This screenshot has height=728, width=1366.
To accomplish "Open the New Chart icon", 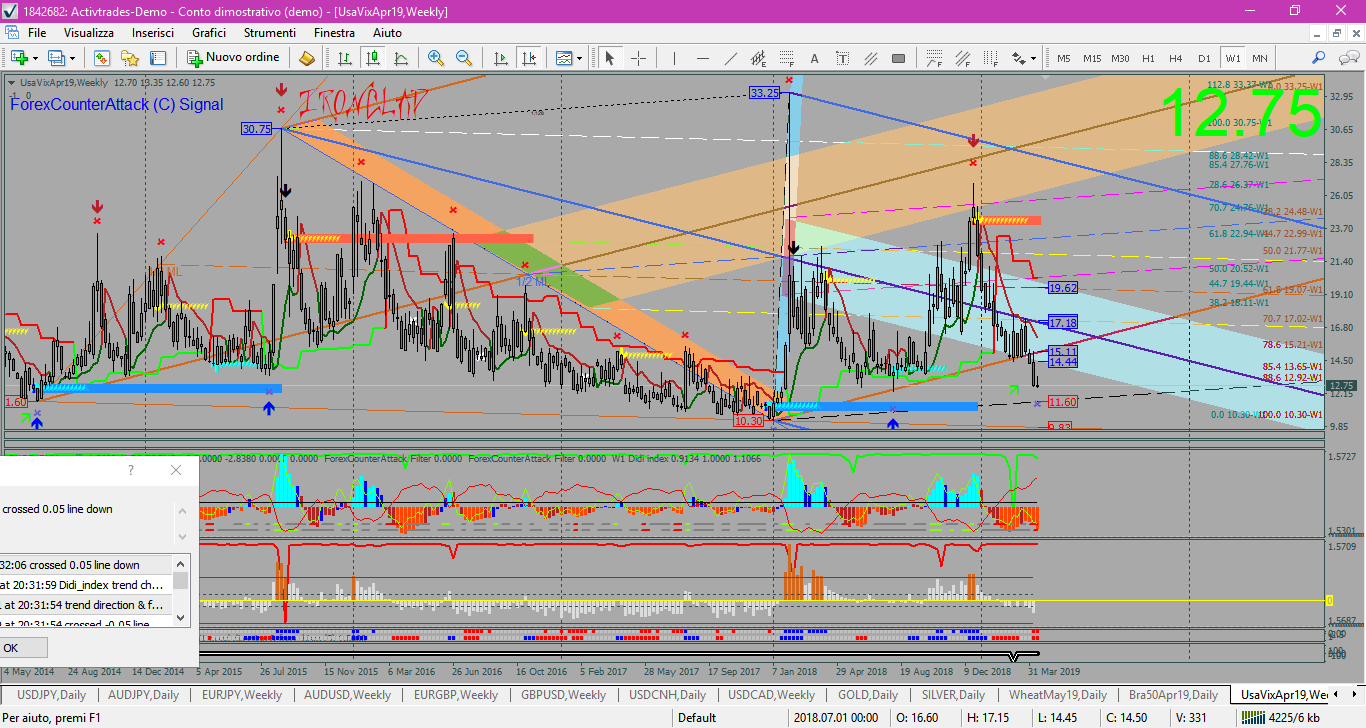I will 19,58.
